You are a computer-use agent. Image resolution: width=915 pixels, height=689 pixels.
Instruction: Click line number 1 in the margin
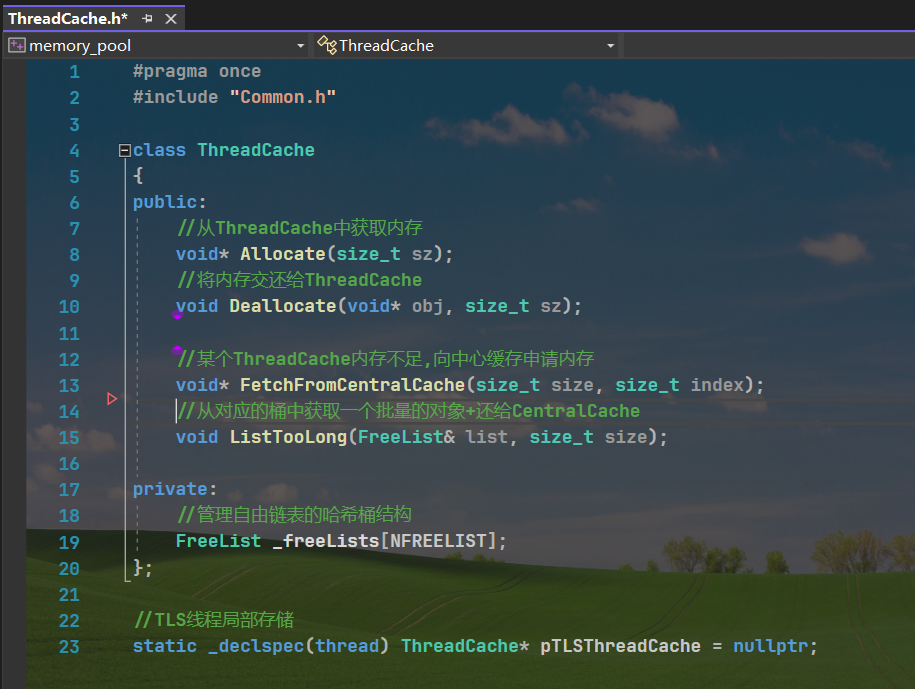(x=74, y=72)
